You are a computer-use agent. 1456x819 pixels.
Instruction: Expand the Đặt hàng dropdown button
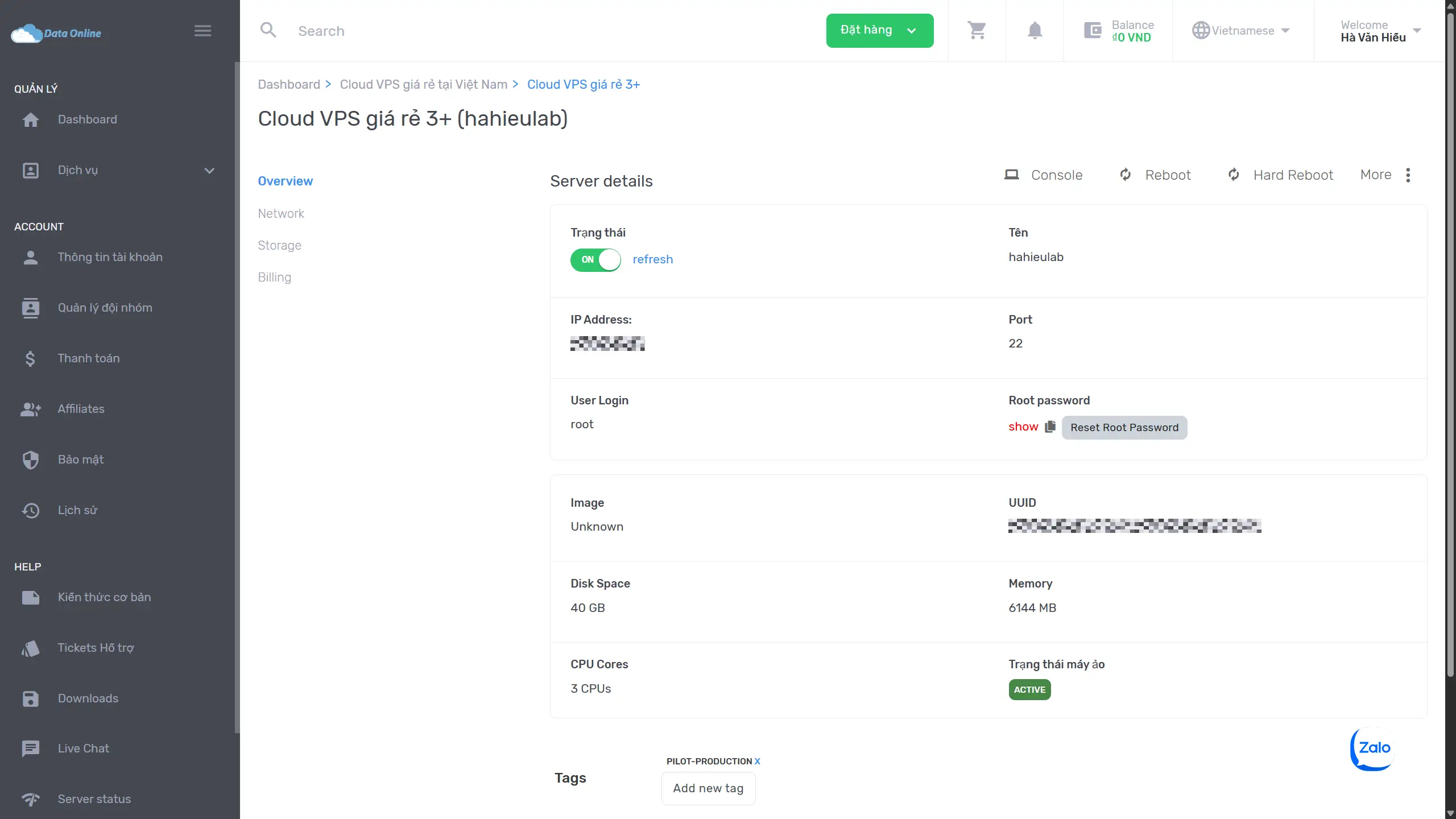pyautogui.click(x=879, y=30)
